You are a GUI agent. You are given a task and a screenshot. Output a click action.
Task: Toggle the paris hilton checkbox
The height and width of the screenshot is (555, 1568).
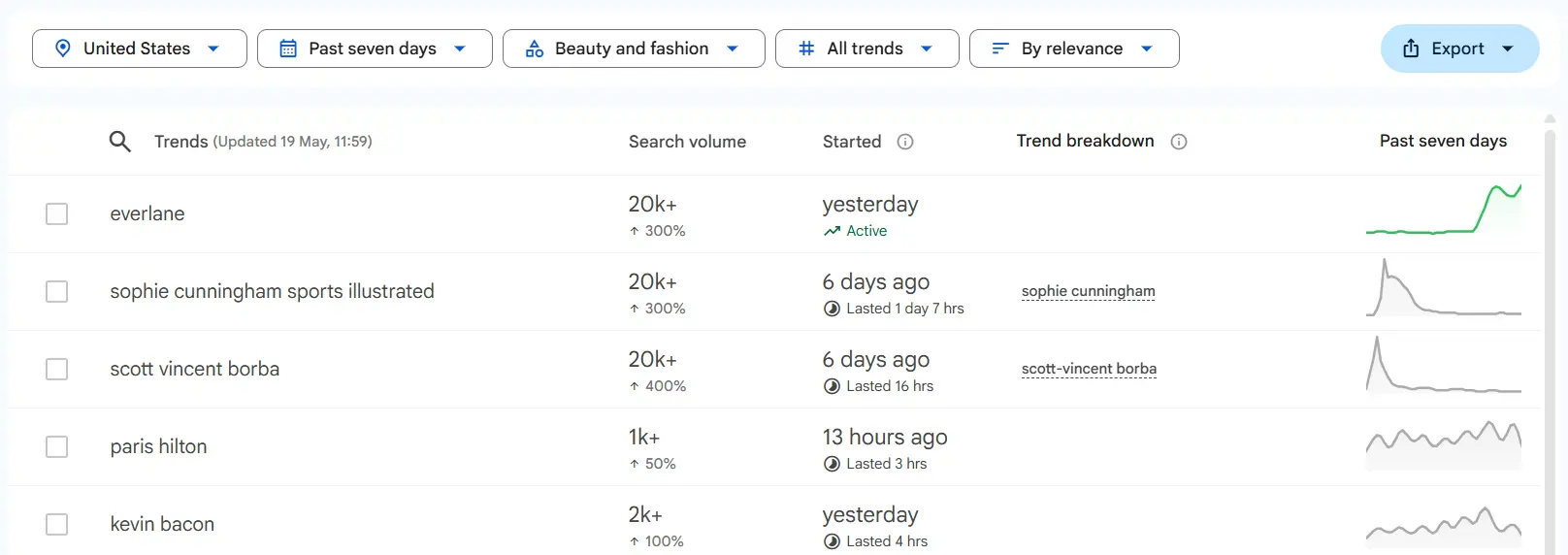[57, 446]
